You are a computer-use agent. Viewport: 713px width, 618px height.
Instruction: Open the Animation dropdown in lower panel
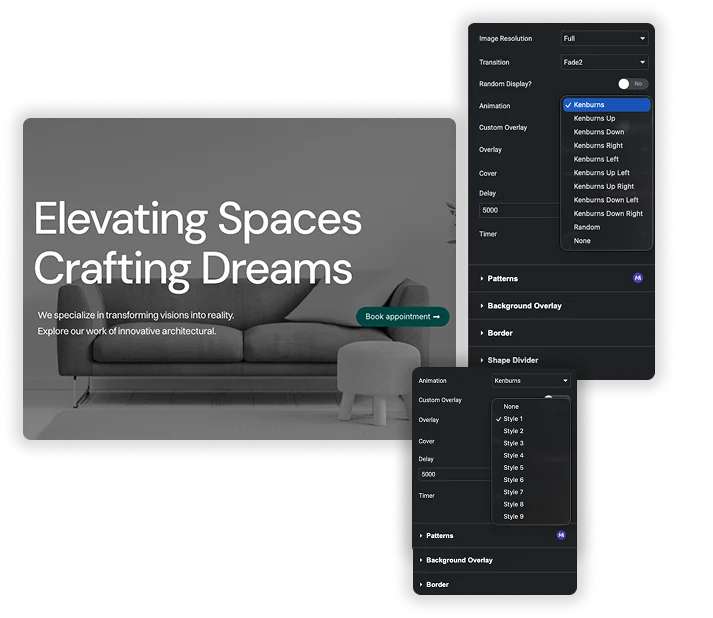click(531, 381)
